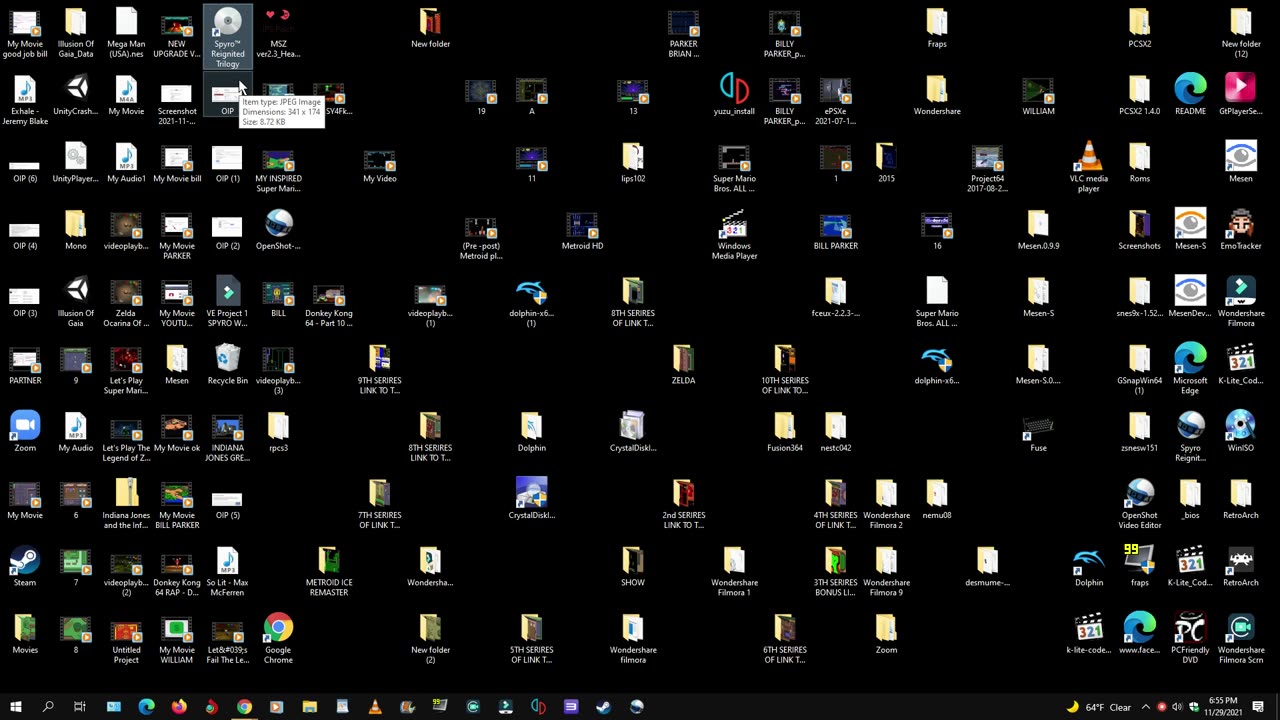1280x720 pixels.
Task: Select the zsnesw151 folder
Action: coord(1139,431)
